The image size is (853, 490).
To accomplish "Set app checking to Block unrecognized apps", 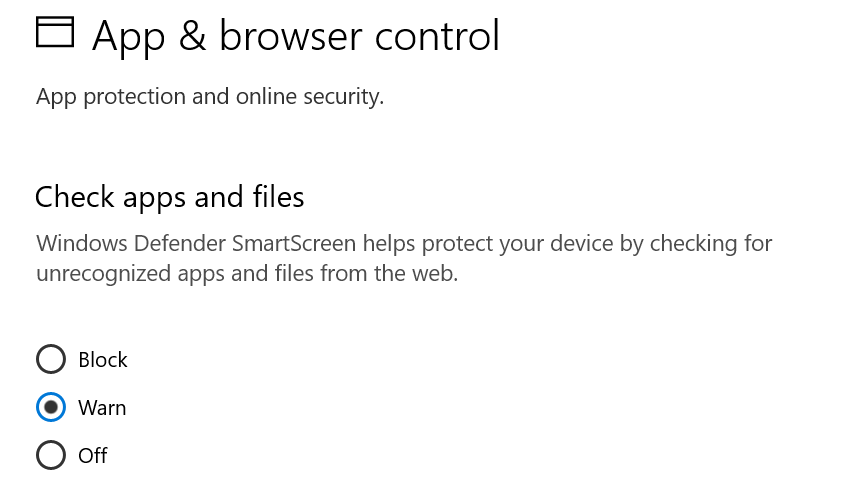I will [51, 359].
